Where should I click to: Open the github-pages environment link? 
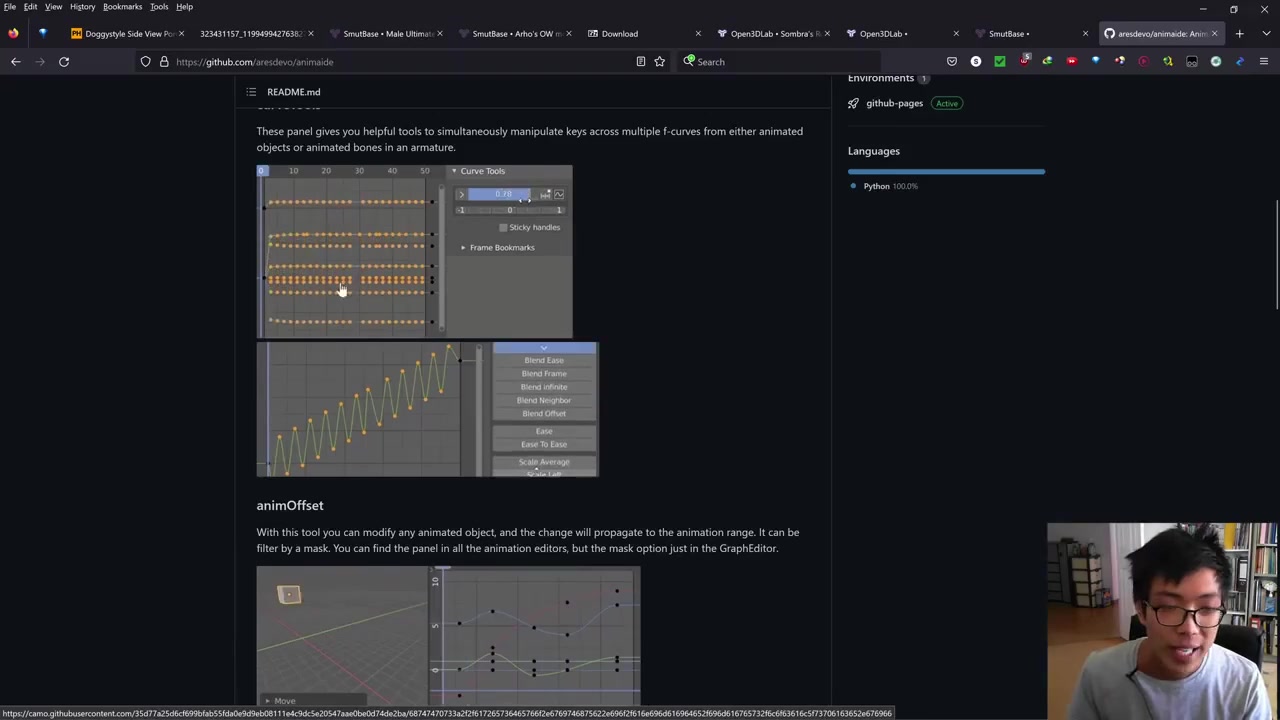click(x=894, y=103)
